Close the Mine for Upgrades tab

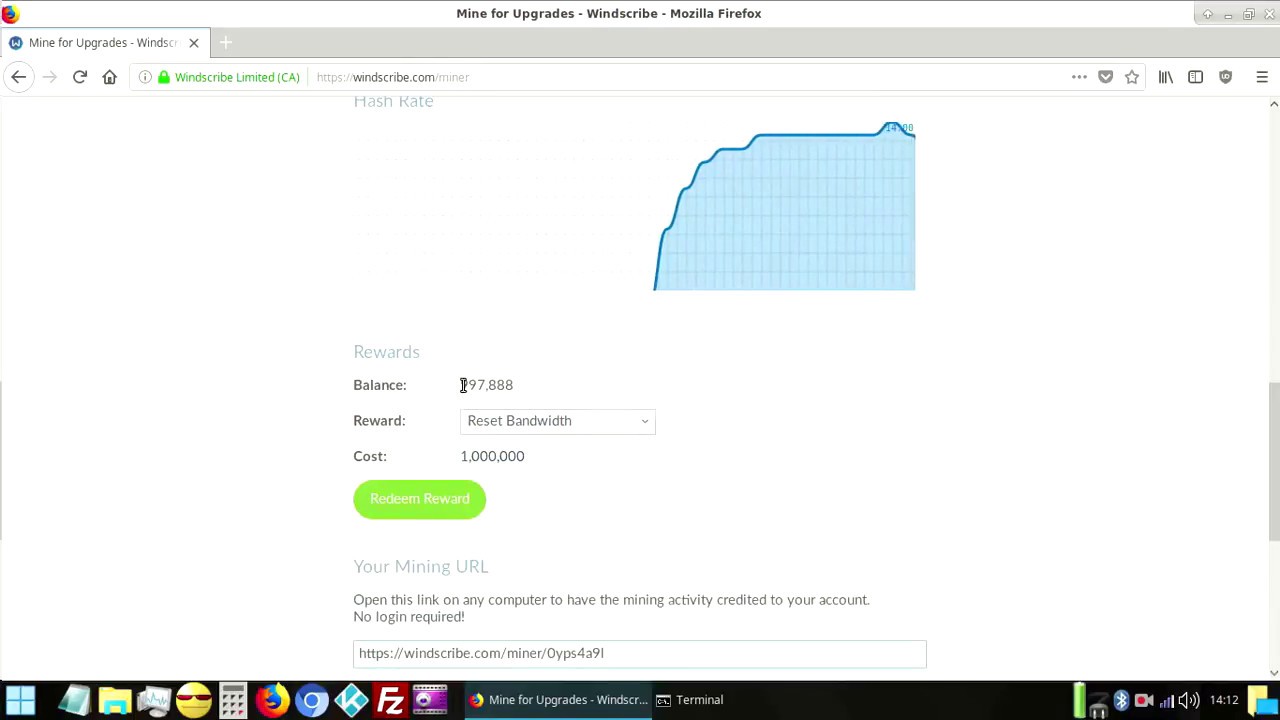pos(194,43)
